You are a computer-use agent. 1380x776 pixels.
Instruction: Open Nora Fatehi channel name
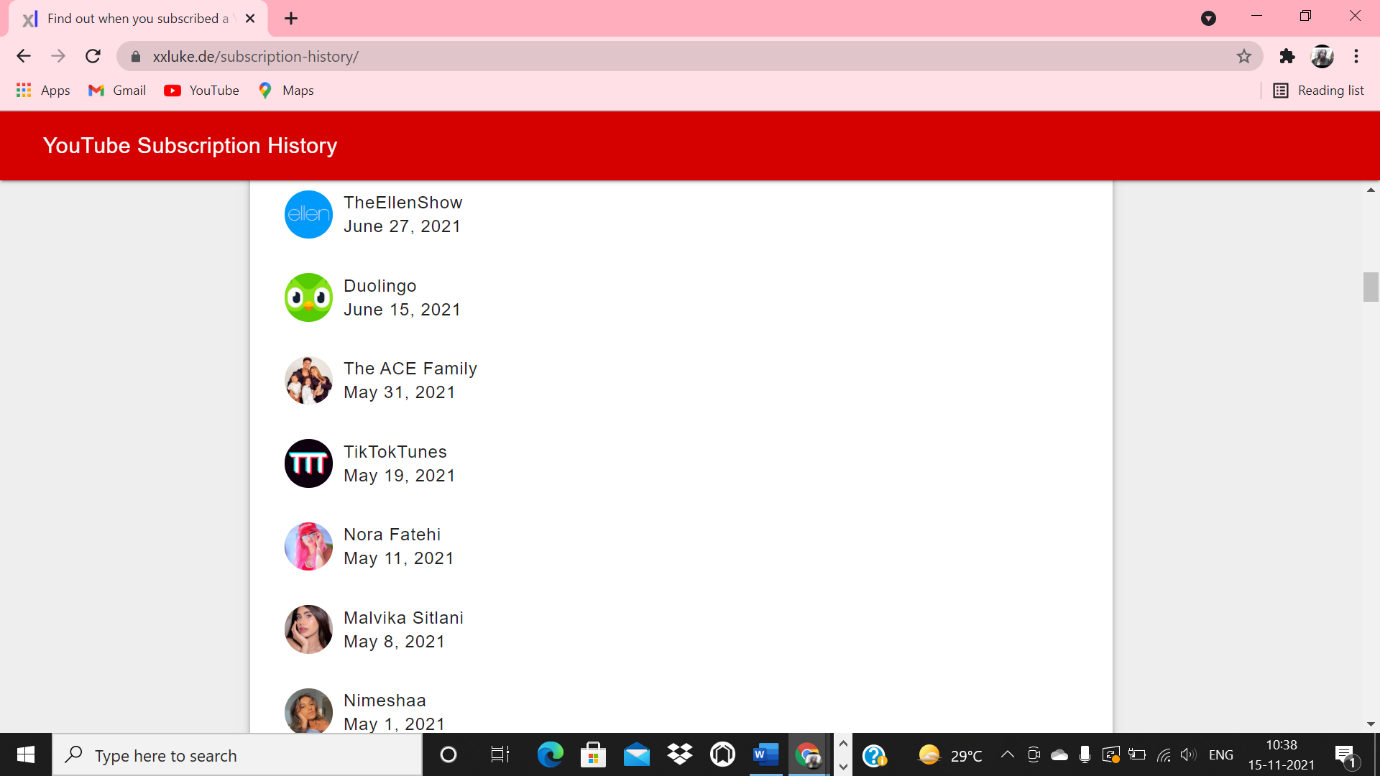pyautogui.click(x=392, y=534)
